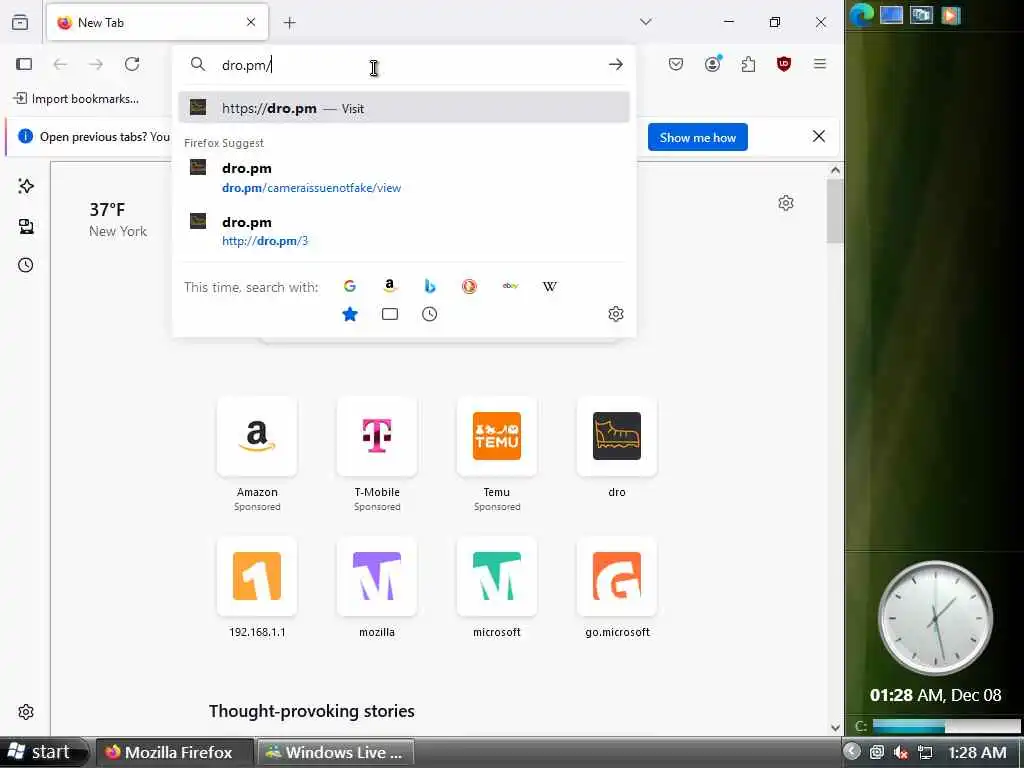Click the Go arrow in address bar
Viewport: 1024px width, 768px height.
coord(615,64)
